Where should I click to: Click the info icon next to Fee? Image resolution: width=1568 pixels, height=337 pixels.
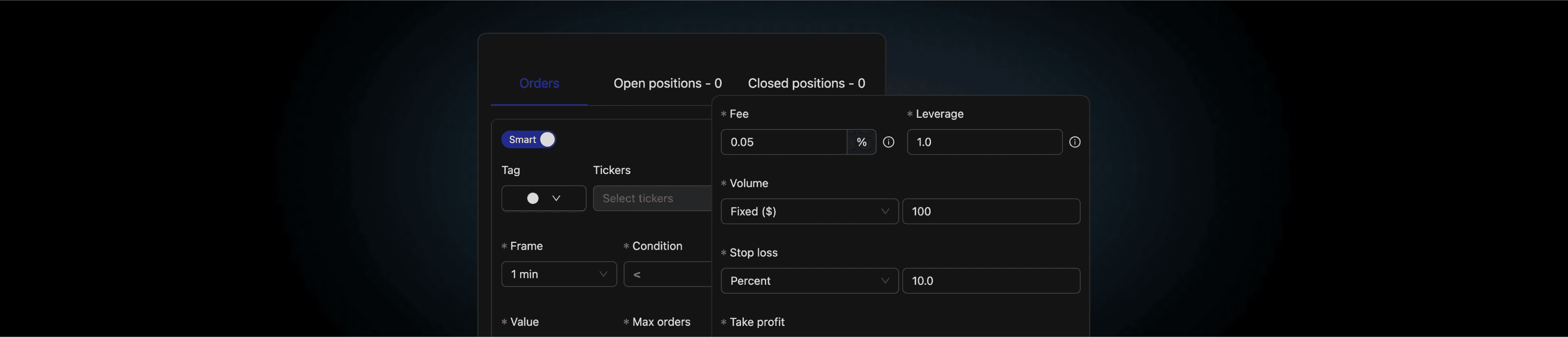(889, 142)
